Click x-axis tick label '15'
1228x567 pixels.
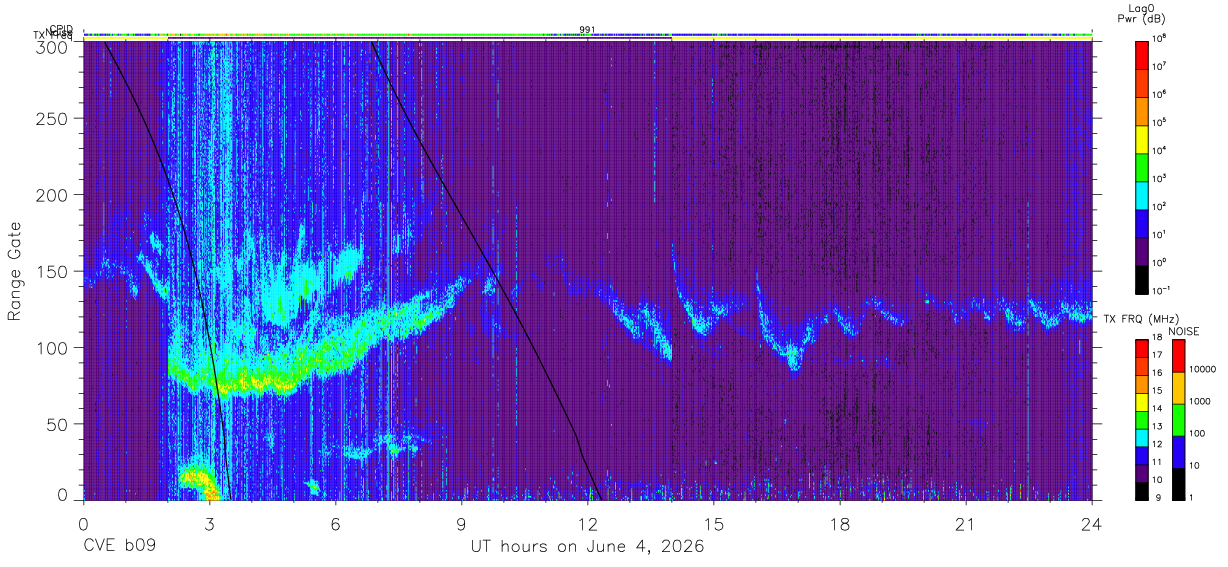[x=714, y=525]
